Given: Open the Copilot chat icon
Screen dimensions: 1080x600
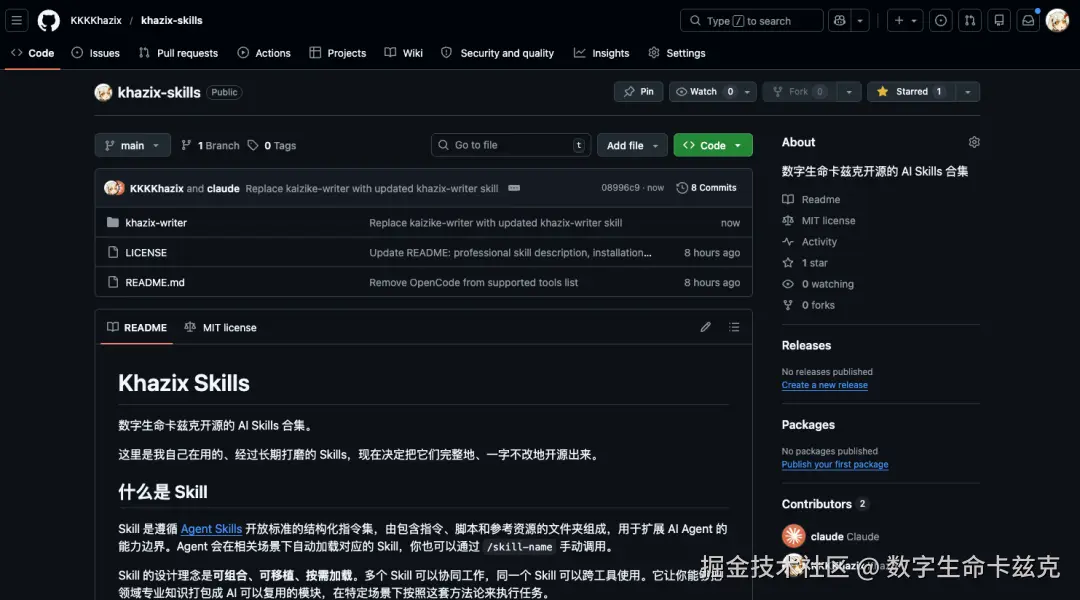Looking at the screenshot, I should pos(840,21).
